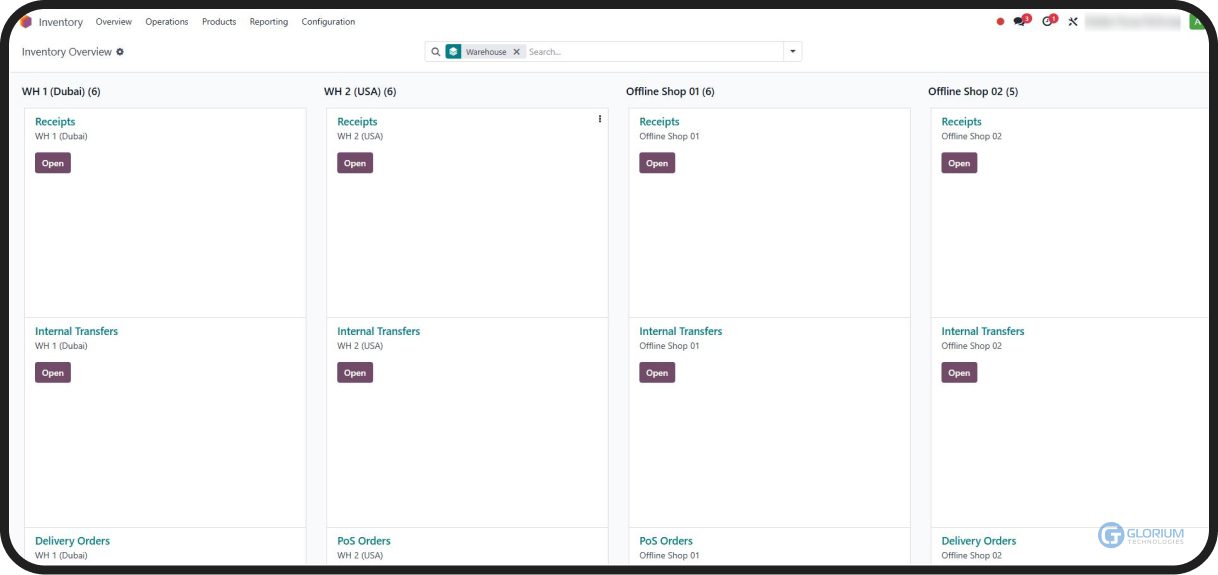Click the teal Warehouse group-by layers icon
Image resolution: width=1218 pixels, height=575 pixels.
tap(454, 52)
